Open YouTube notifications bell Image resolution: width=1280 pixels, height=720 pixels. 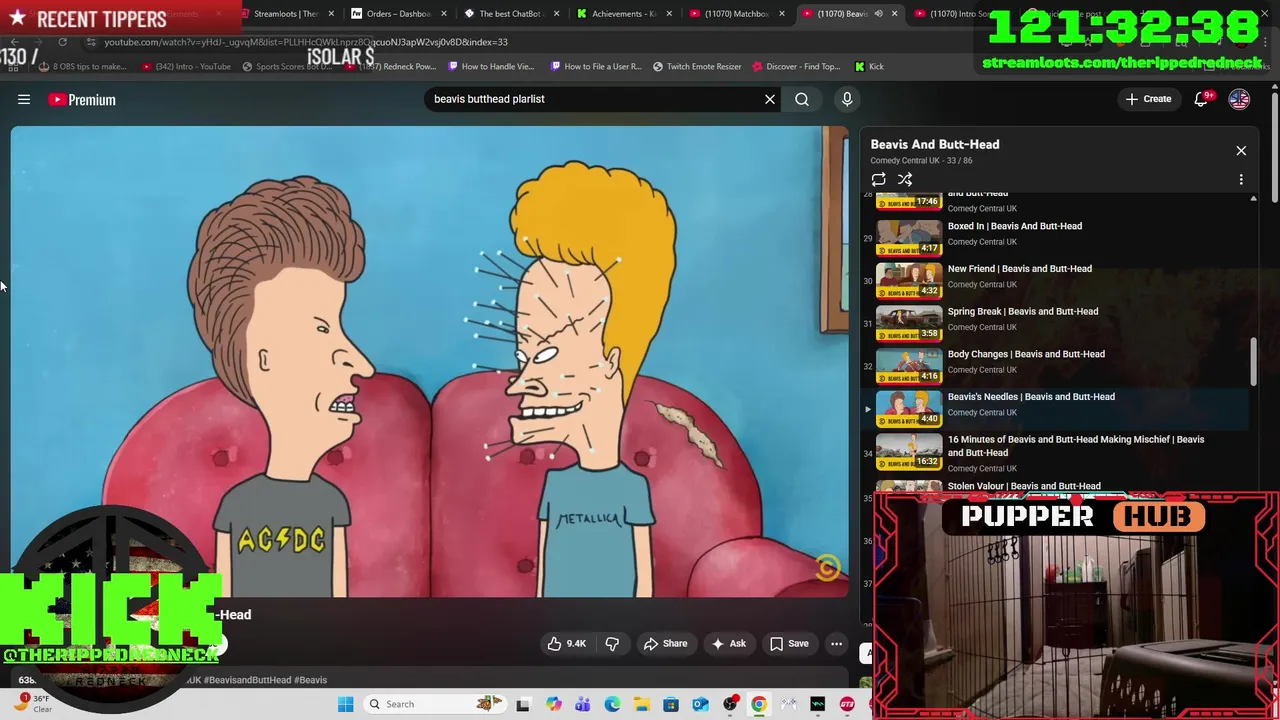click(x=1201, y=99)
